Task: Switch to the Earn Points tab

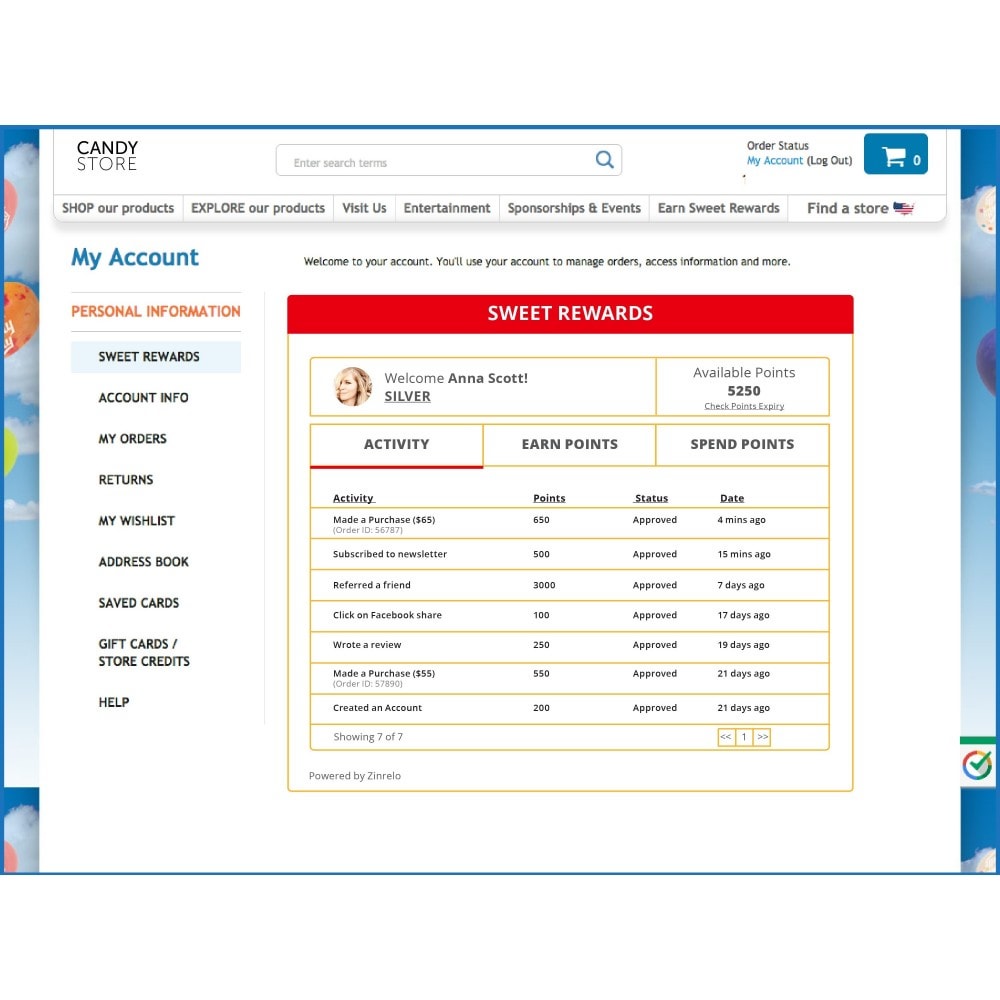Action: click(x=570, y=445)
